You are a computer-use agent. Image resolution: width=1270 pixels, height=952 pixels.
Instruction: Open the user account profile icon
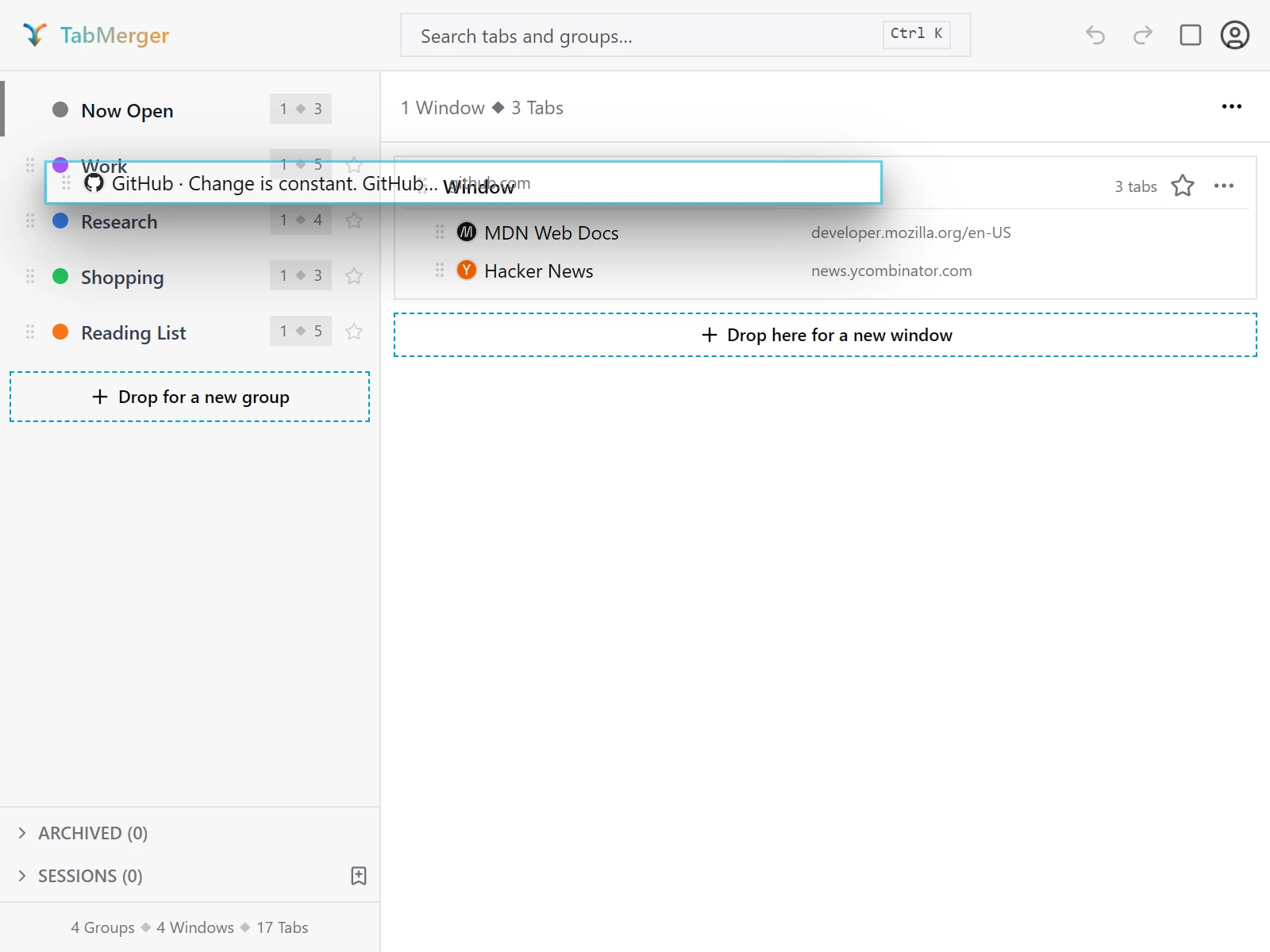coord(1235,35)
